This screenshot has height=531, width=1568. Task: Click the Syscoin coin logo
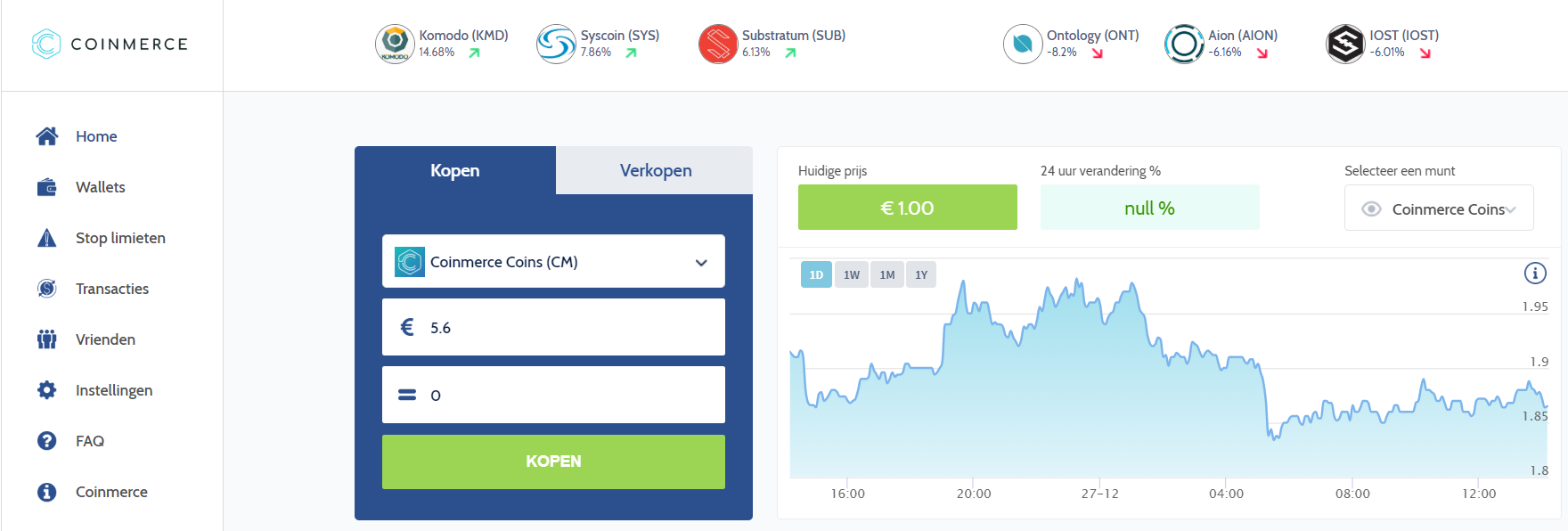pyautogui.click(x=556, y=44)
